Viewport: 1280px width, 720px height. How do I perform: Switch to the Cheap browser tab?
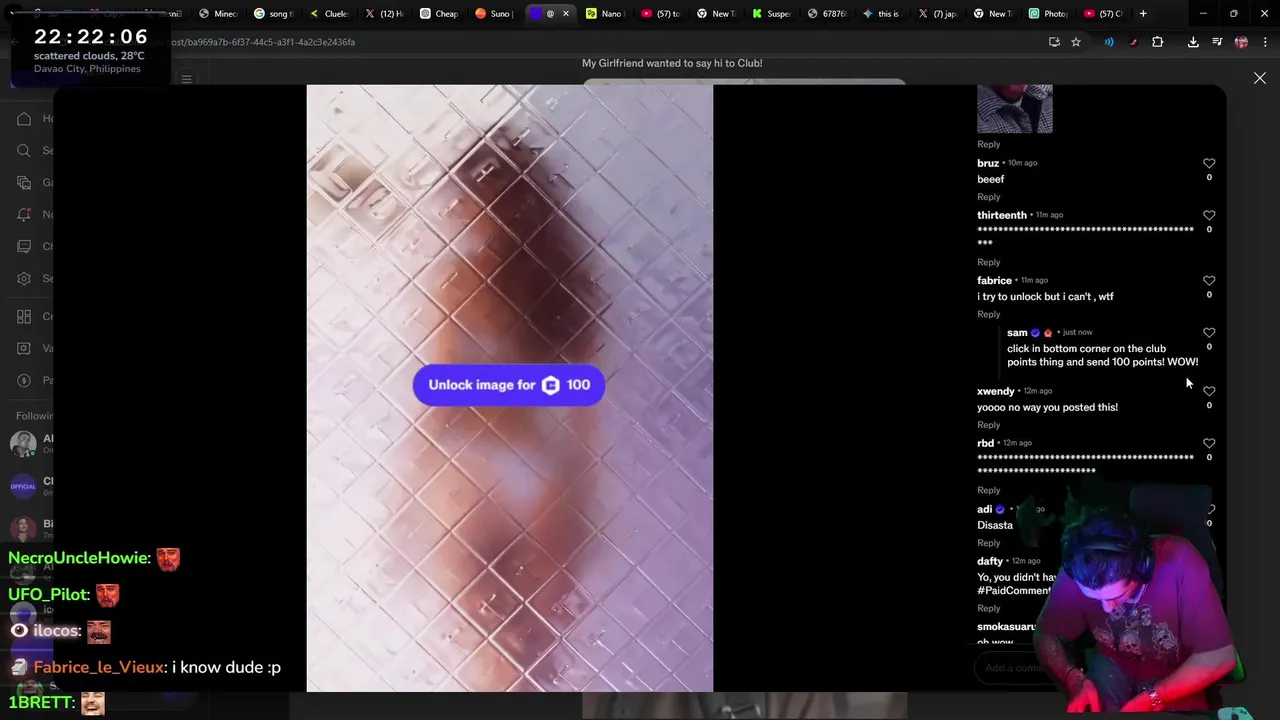click(439, 14)
